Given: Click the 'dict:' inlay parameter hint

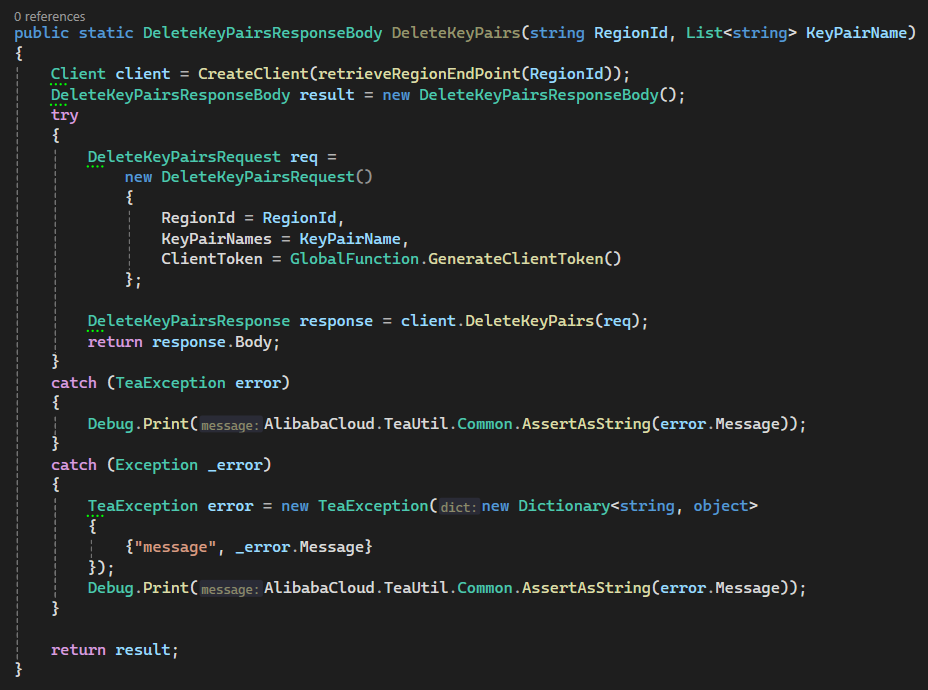Looking at the screenshot, I should [x=458, y=507].
